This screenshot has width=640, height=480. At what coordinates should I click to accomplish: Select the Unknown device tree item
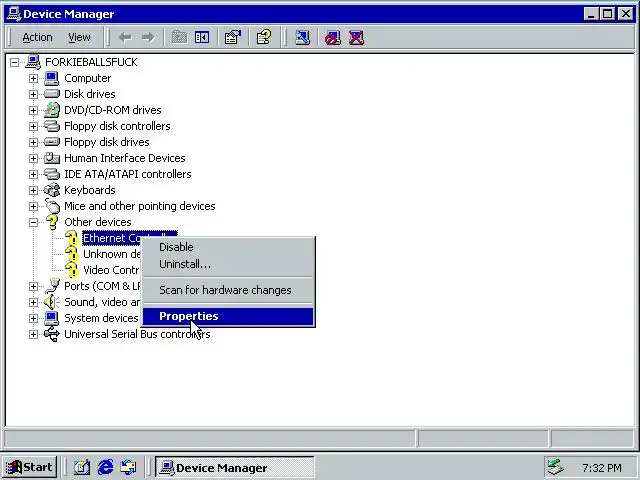(x=111, y=254)
